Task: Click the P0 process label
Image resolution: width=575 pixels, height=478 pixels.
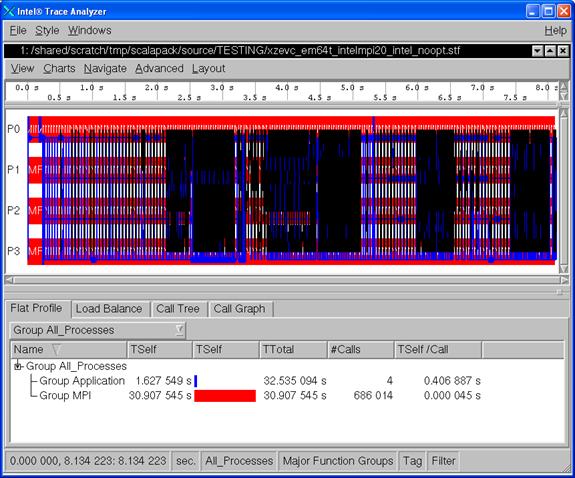Action: tap(14, 129)
